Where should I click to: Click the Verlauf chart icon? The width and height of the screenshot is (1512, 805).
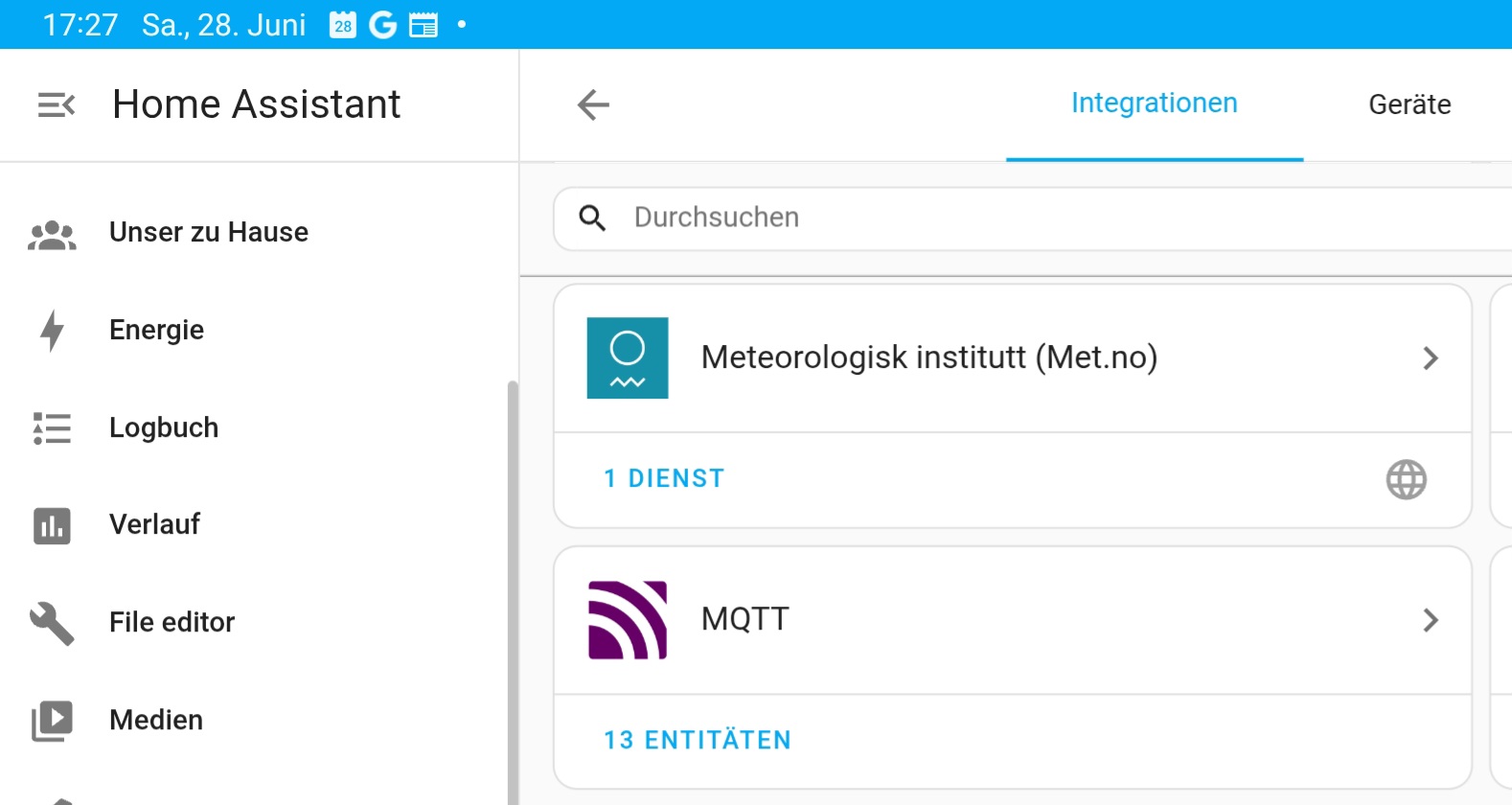point(52,526)
